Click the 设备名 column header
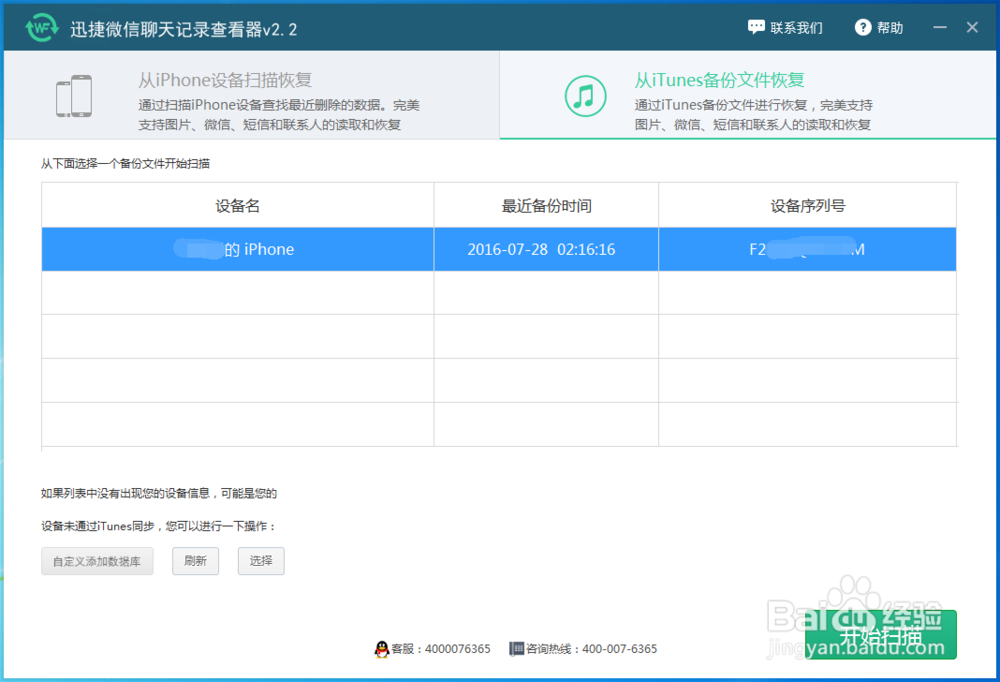The height and width of the screenshot is (682, 1000). (236, 204)
